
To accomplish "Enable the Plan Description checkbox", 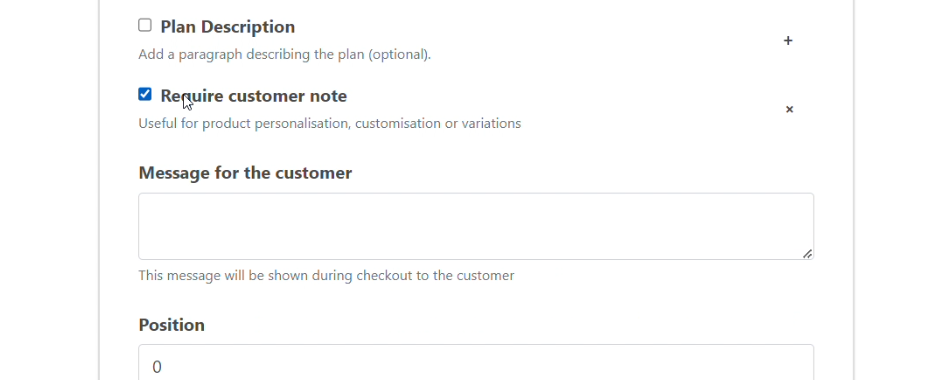I will [x=144, y=25].
